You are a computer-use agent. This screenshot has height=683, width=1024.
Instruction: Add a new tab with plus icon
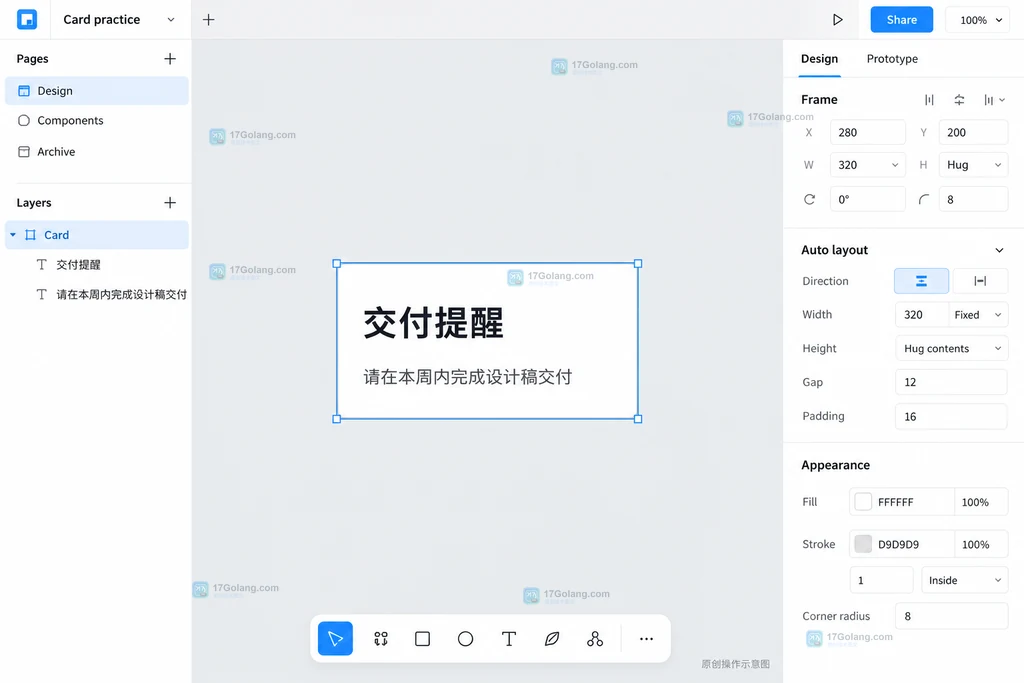click(208, 20)
